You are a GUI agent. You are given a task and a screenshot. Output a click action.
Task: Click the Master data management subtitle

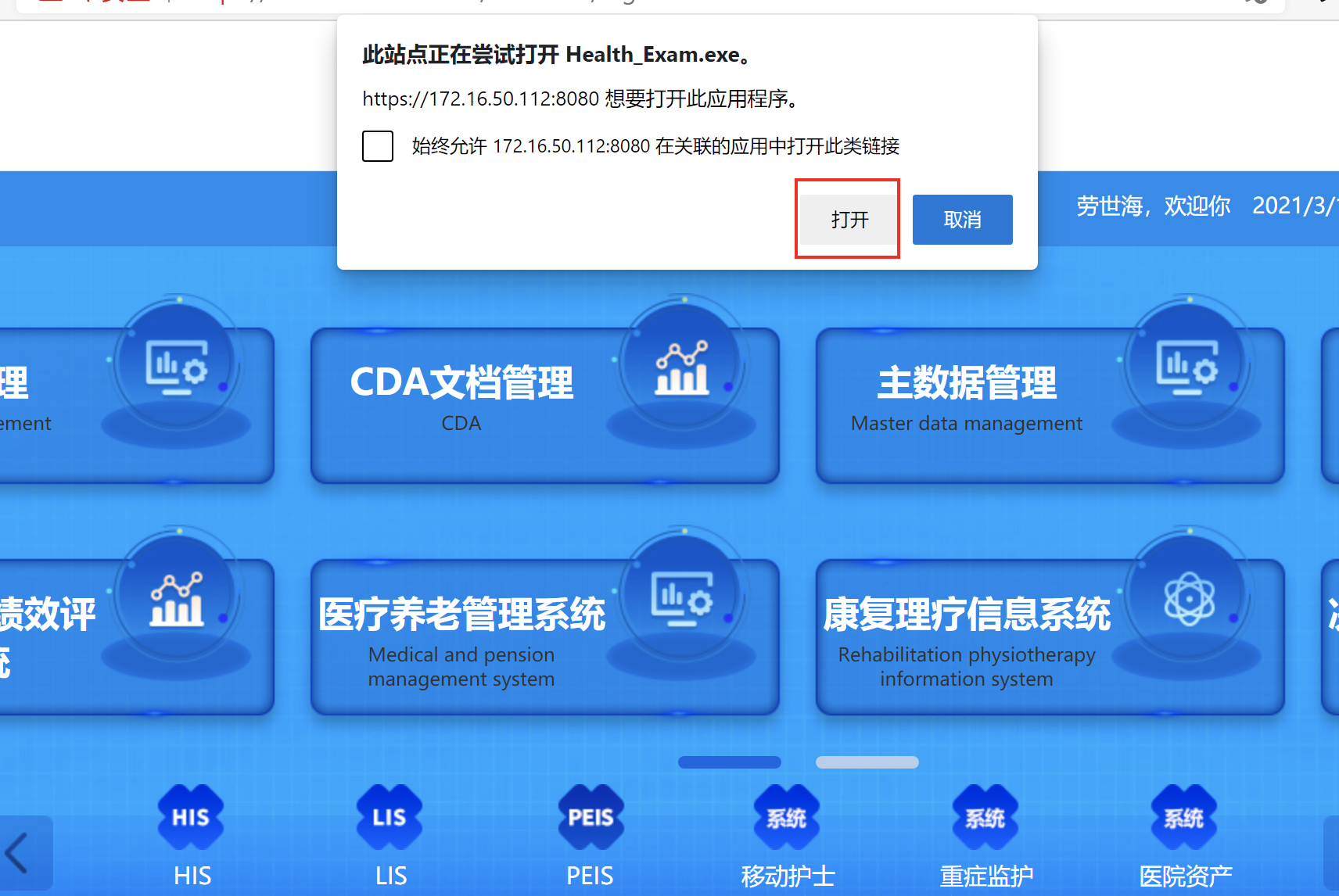tap(967, 423)
